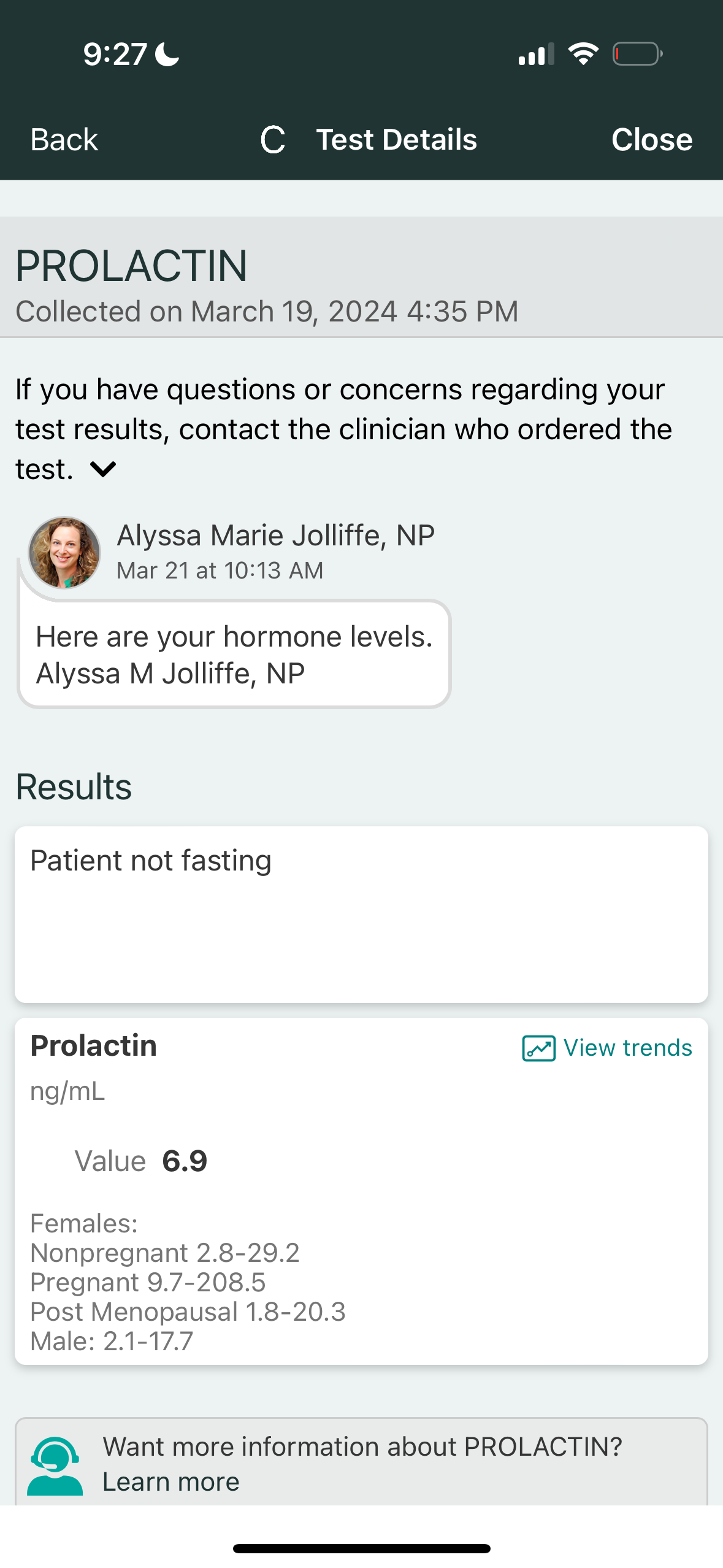Tap the clinician name Alyssa Marie Jolliffe, NP

point(275,535)
